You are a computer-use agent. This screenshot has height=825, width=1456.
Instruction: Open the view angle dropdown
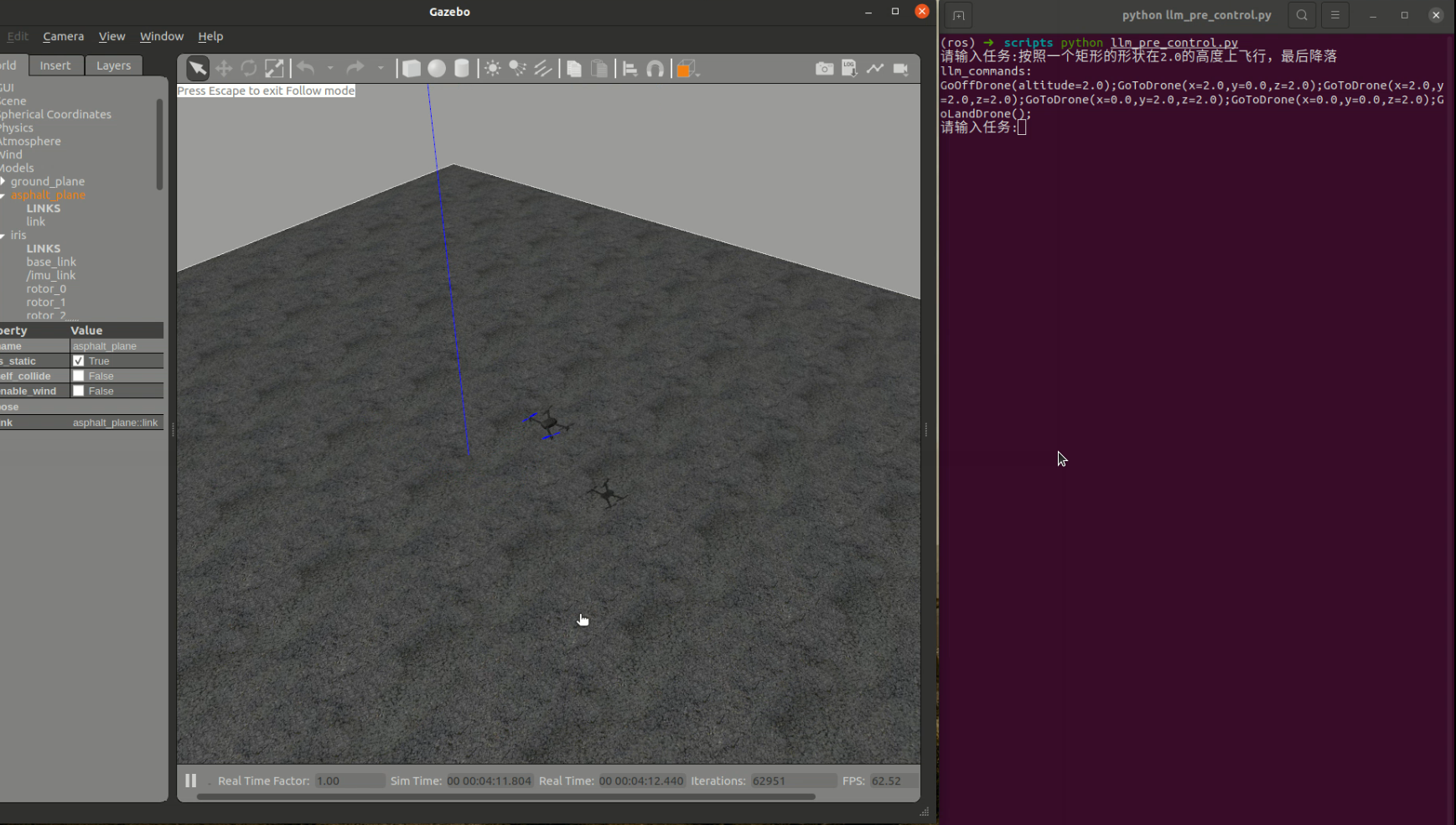tap(688, 69)
